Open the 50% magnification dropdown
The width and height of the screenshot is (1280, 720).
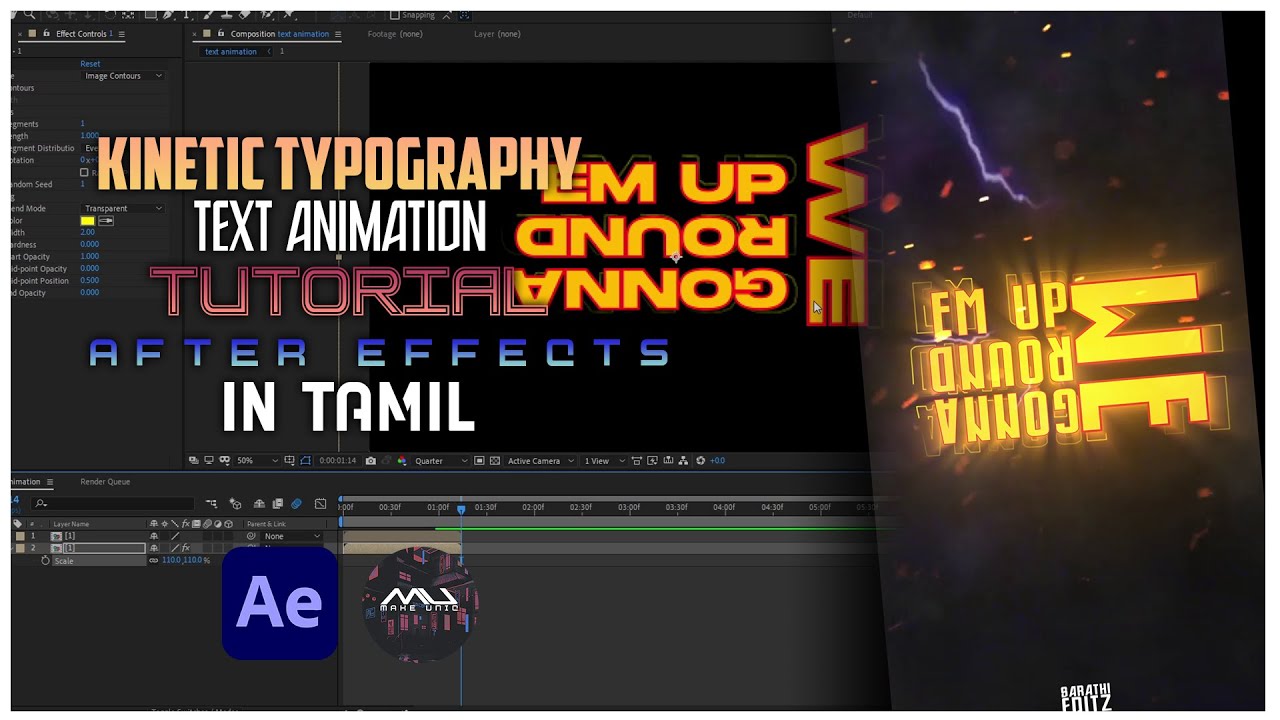coord(257,460)
